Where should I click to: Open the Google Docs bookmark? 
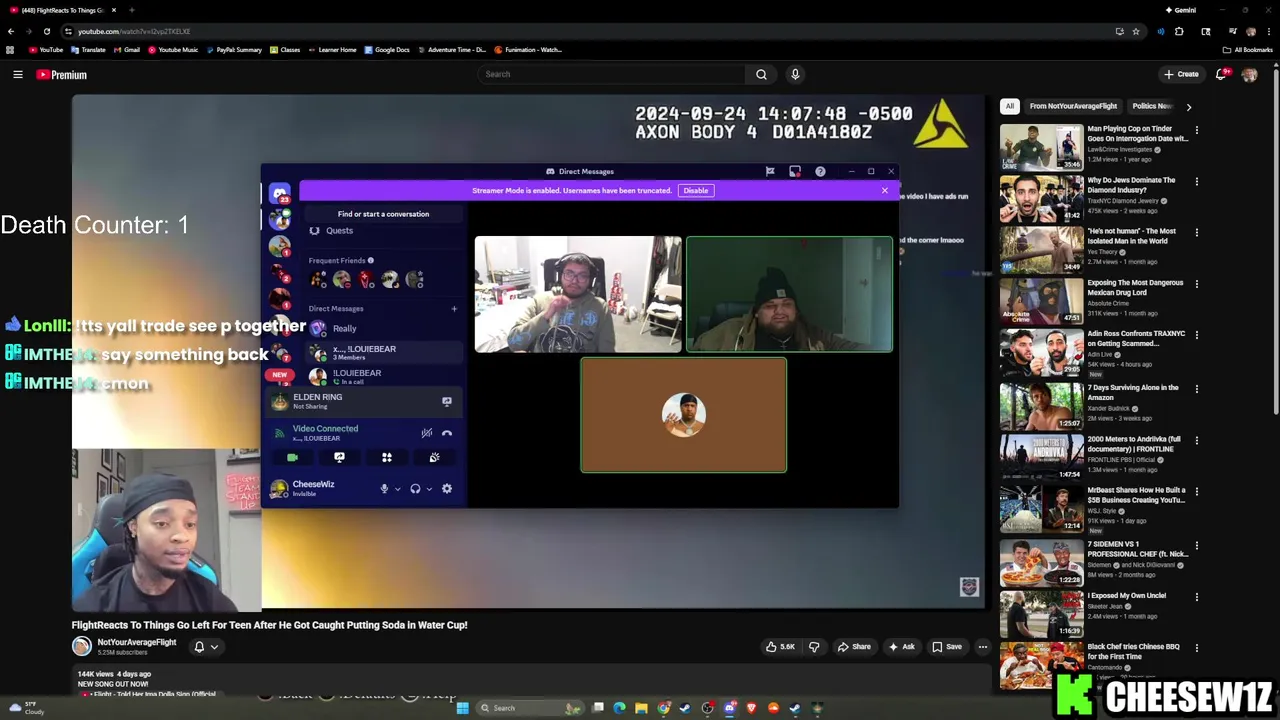(x=387, y=50)
